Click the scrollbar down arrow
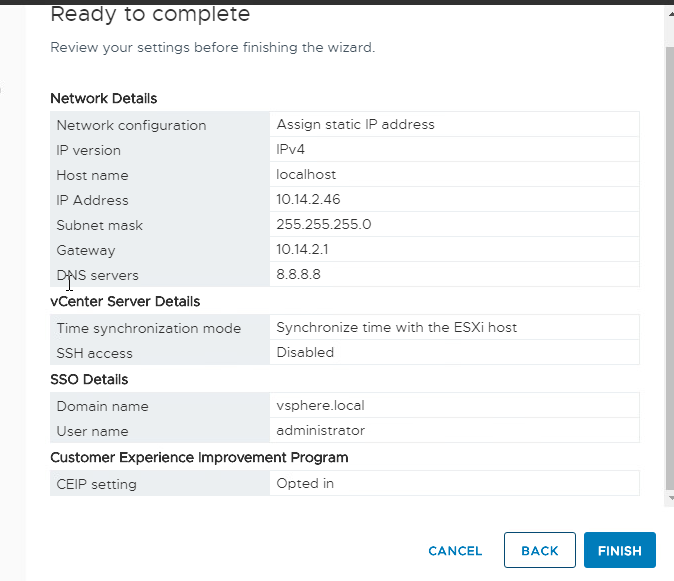The image size is (674, 581). click(x=671, y=498)
